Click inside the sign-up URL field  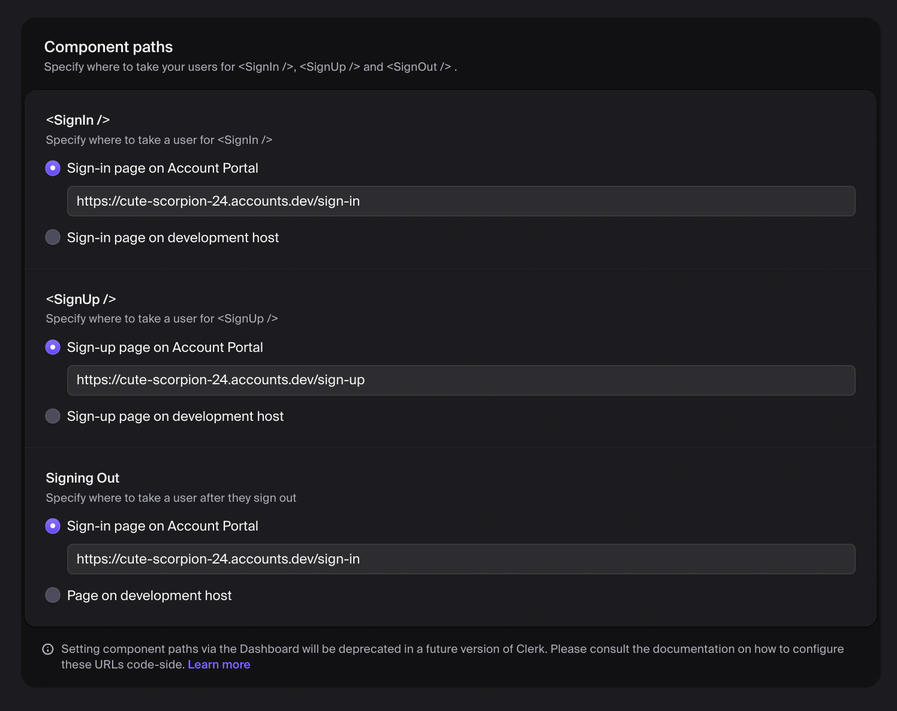point(460,379)
